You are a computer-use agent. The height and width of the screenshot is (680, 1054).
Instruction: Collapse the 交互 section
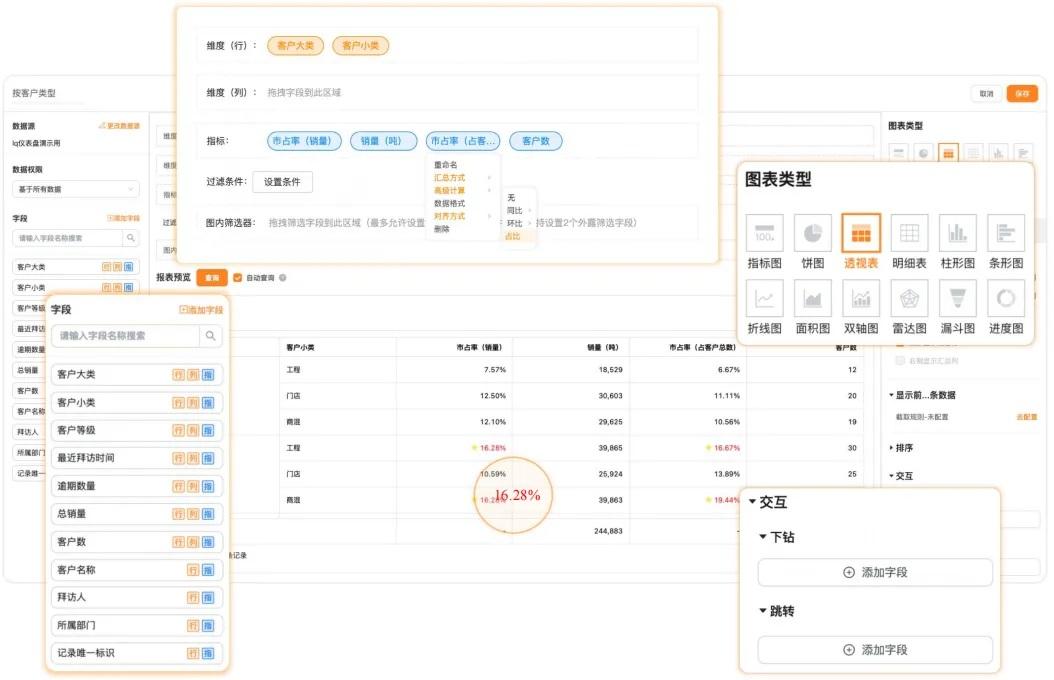click(752, 502)
